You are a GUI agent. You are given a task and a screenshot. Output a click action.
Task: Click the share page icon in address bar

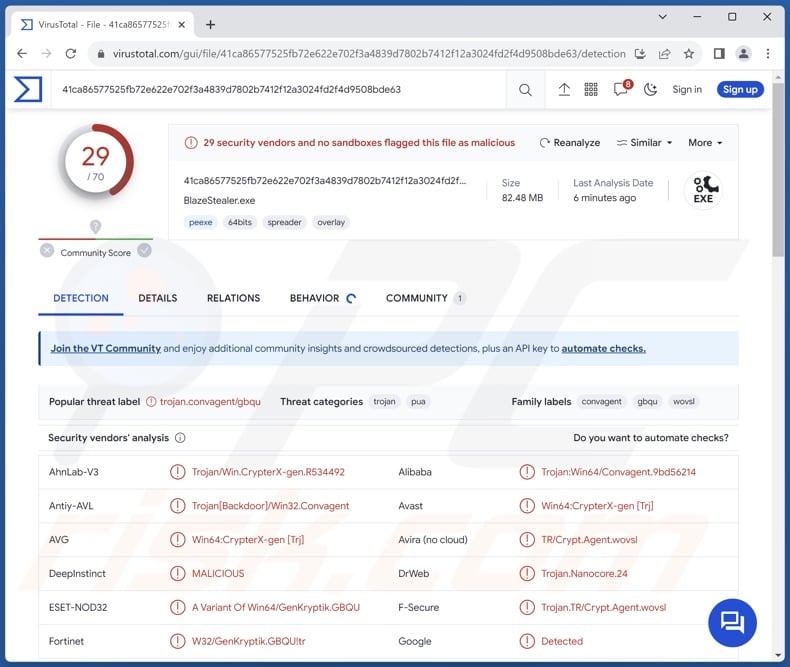[665, 53]
